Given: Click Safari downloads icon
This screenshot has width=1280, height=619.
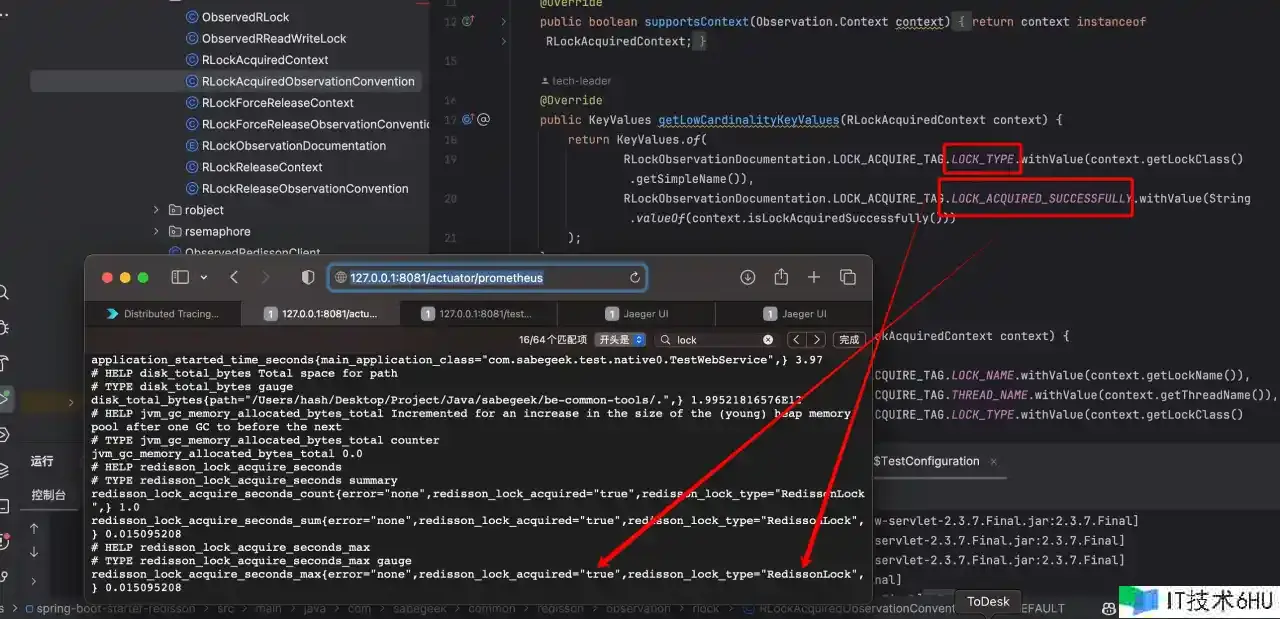Looking at the screenshot, I should (x=747, y=277).
